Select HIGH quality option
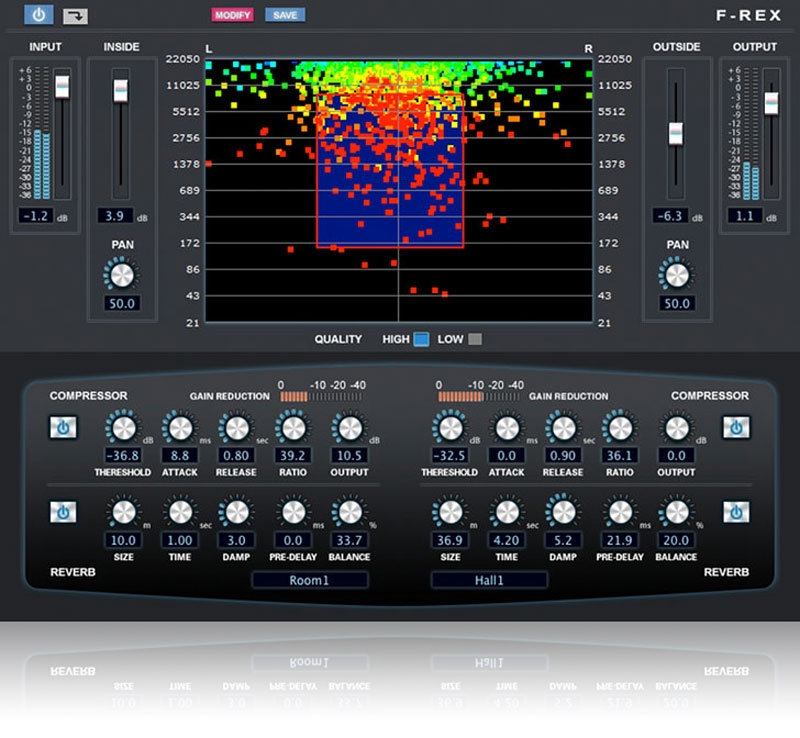Screen dimensions: 800x738 (421, 339)
